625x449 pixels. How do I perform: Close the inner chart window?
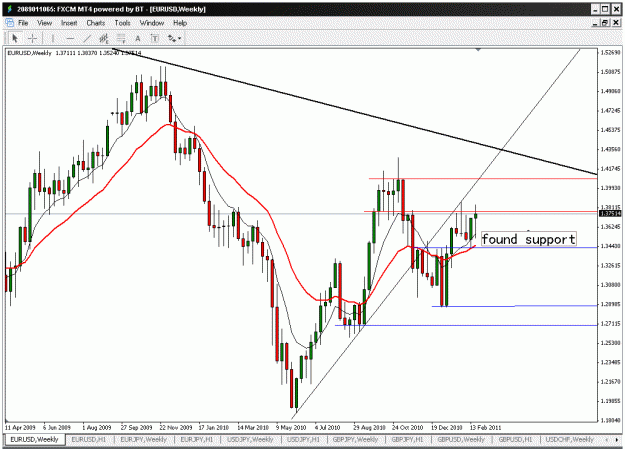coord(616,23)
